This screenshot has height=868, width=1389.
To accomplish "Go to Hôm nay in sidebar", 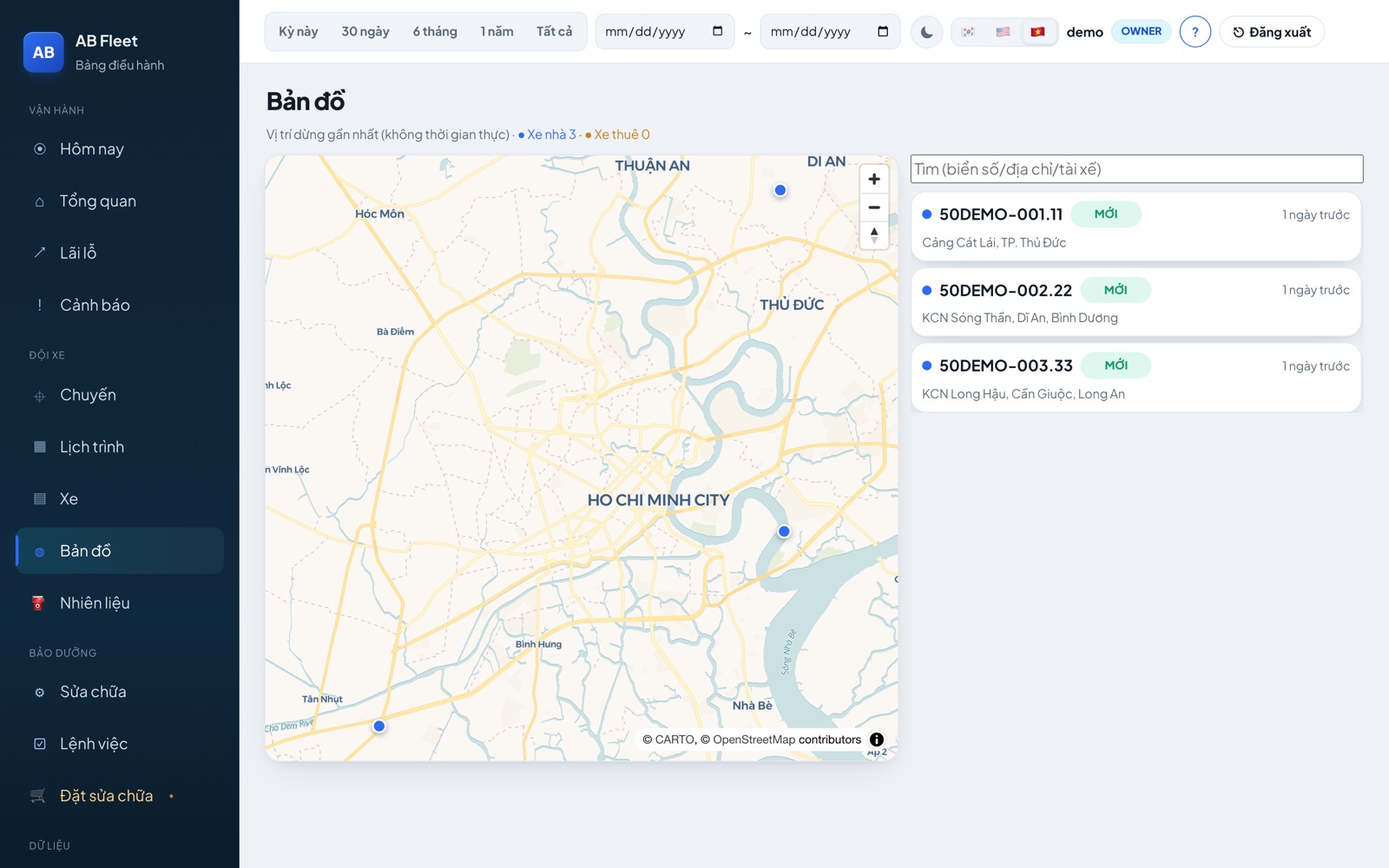I will (x=120, y=149).
